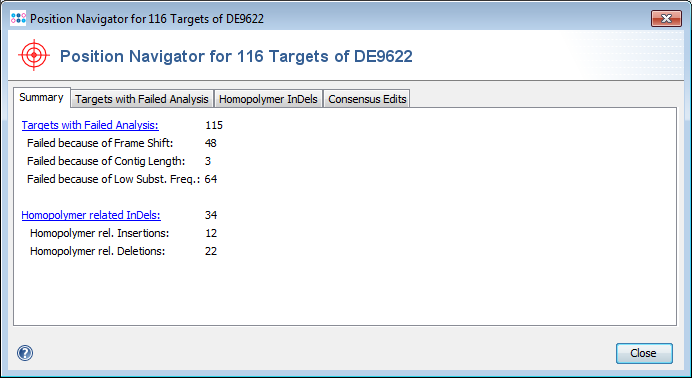The width and height of the screenshot is (692, 378).
Task: Click the Position Navigator header title text
Action: point(236,56)
